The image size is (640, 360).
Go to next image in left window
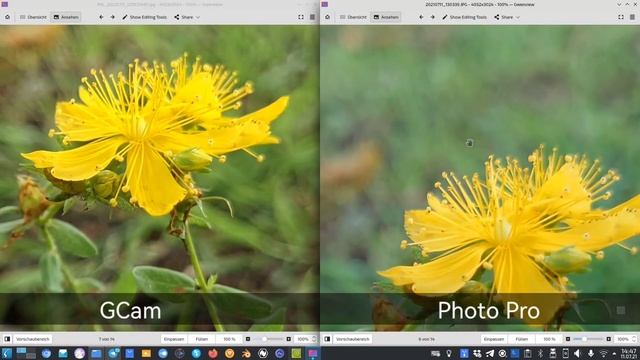coord(113,17)
